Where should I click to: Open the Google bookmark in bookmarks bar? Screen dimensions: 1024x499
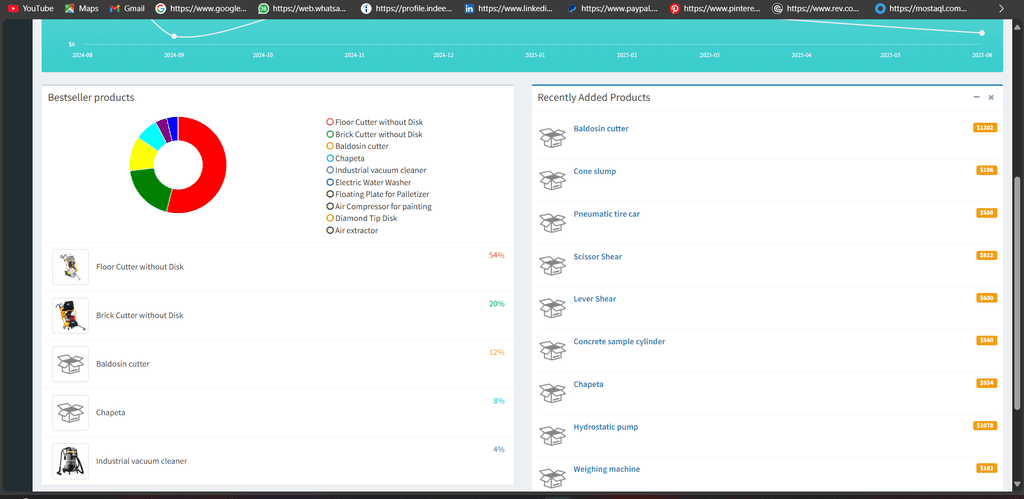click(202, 8)
